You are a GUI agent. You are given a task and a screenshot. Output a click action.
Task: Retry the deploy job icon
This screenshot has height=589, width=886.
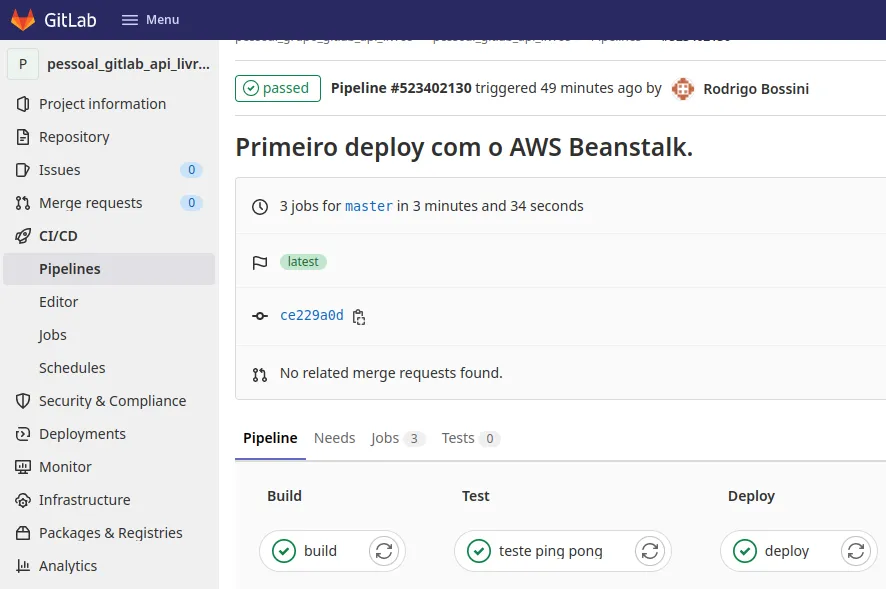coord(856,551)
